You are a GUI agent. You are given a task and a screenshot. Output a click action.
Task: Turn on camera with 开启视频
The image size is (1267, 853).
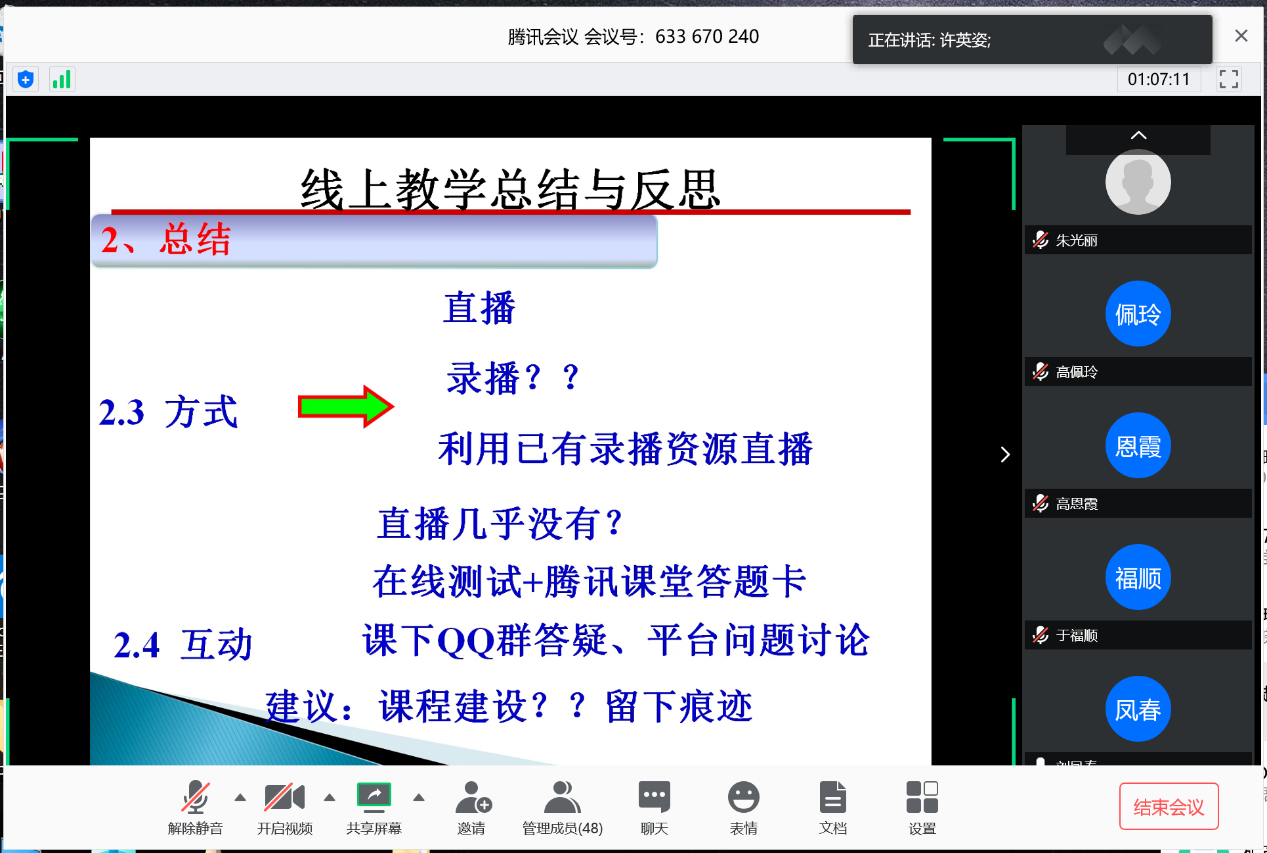pos(284,807)
